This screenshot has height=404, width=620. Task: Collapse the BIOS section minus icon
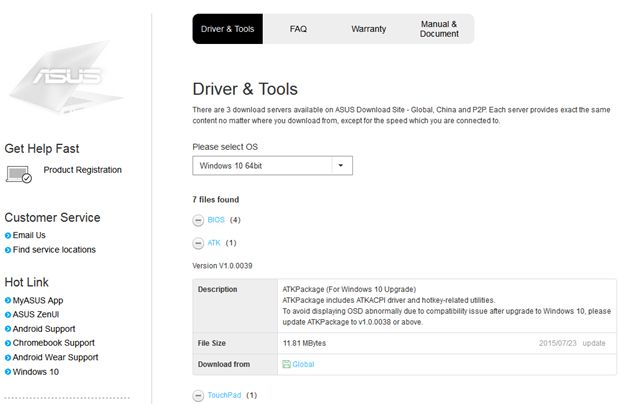(198, 220)
